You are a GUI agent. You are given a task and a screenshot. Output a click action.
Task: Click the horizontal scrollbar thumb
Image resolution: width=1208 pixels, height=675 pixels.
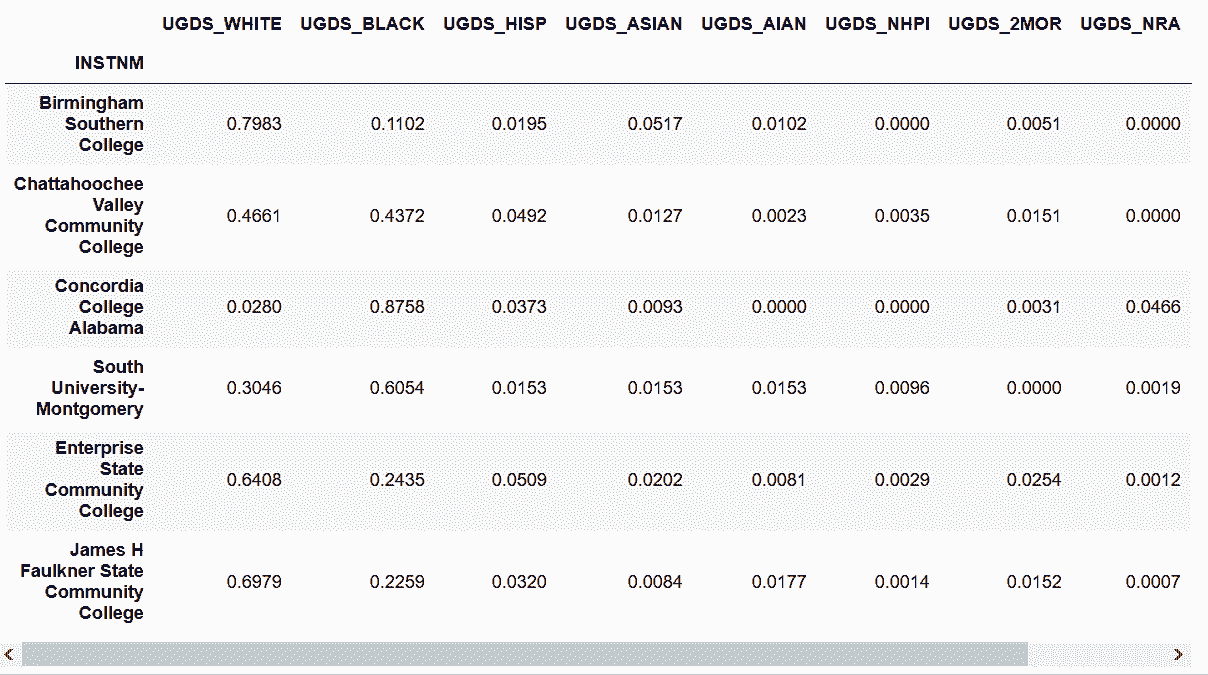coord(525,655)
